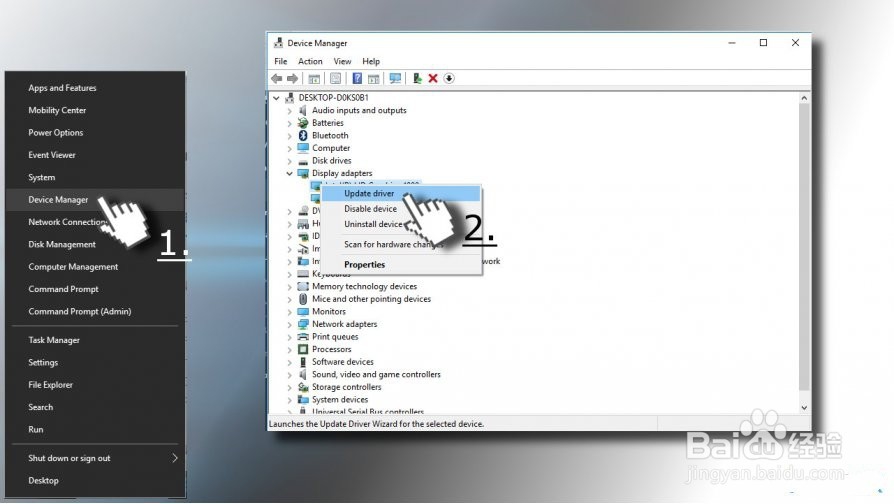
Task: Open the Help menu
Action: click(x=371, y=62)
